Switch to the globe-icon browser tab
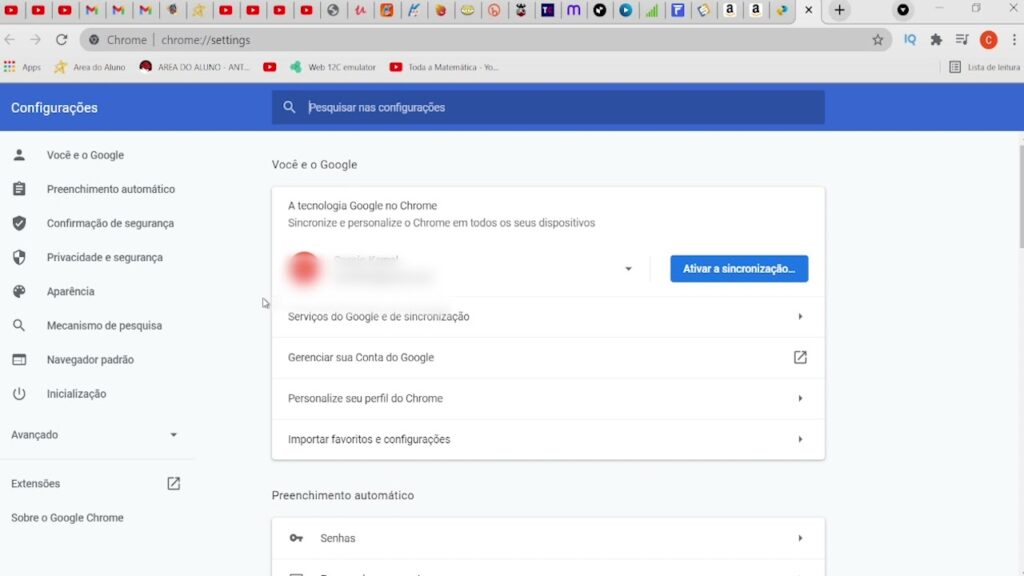This screenshot has width=1024, height=576. pyautogui.click(x=333, y=10)
